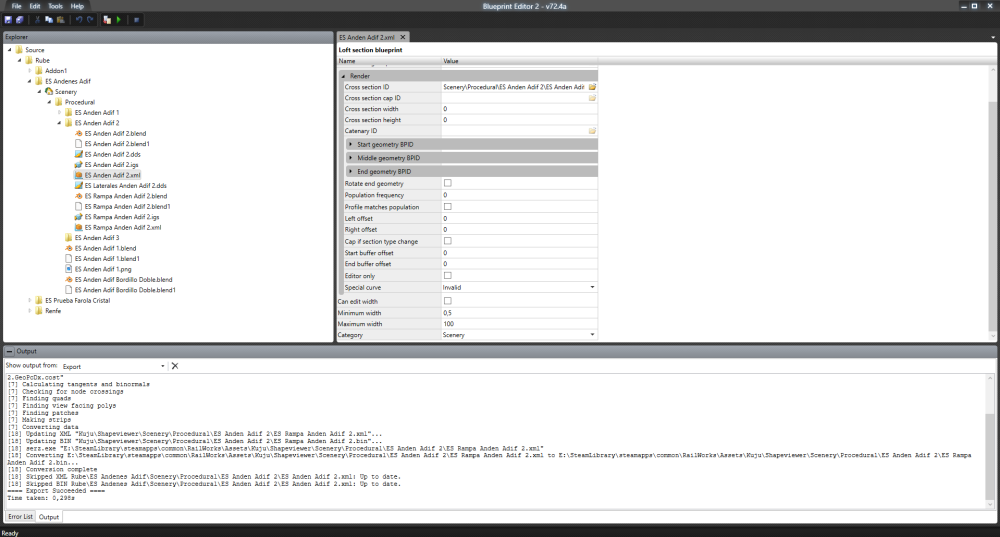Expand the Start geometry BPID section
1000x537 pixels.
pos(351,145)
